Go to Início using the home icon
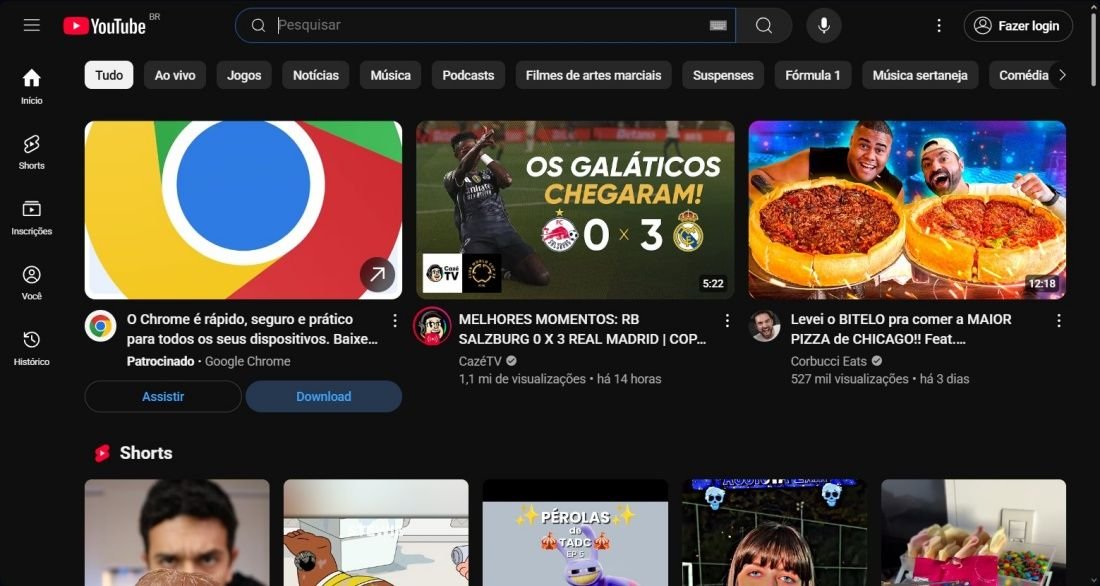This screenshot has height=586, width=1100. pyautogui.click(x=31, y=80)
